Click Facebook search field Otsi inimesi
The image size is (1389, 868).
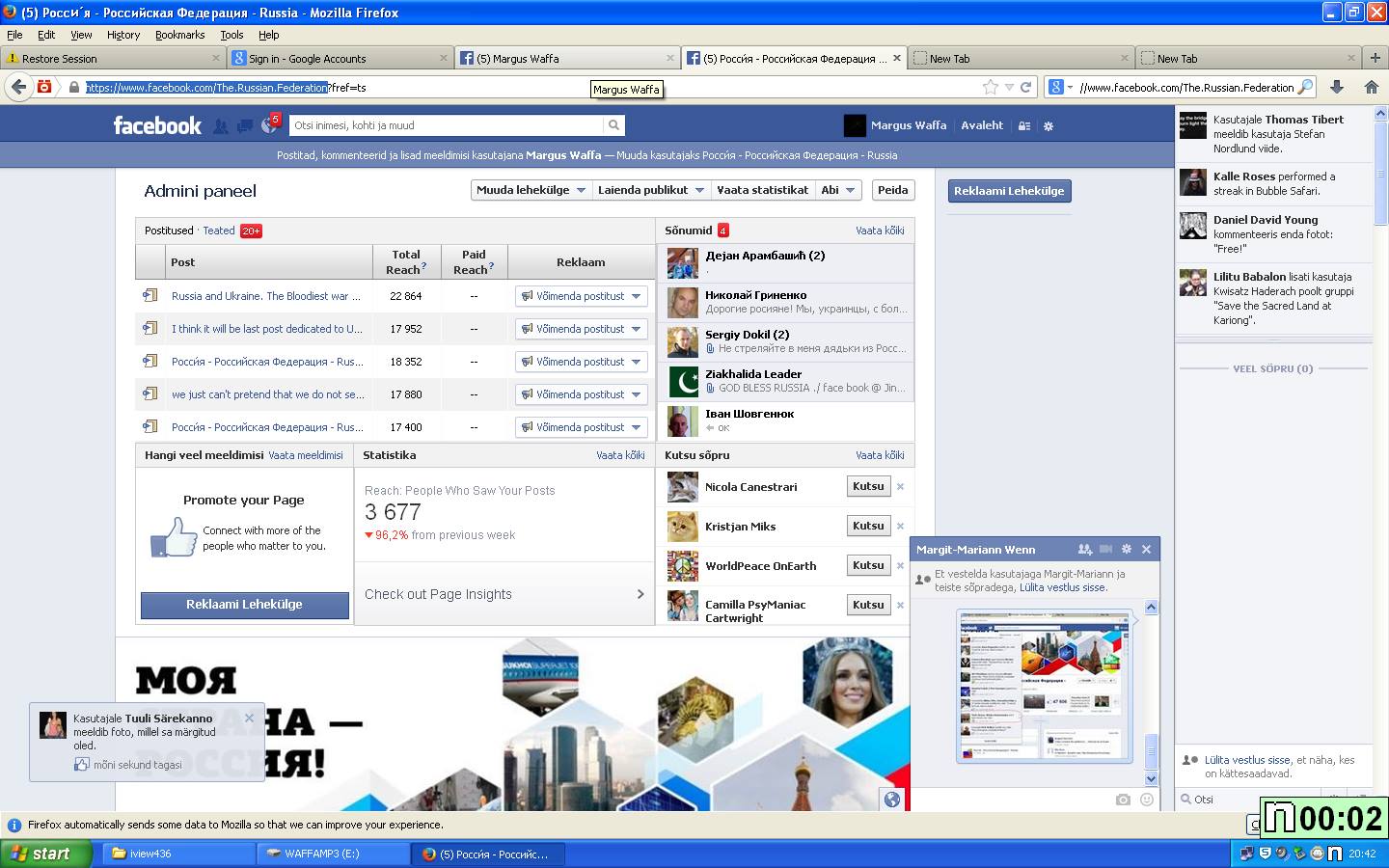click(447, 125)
